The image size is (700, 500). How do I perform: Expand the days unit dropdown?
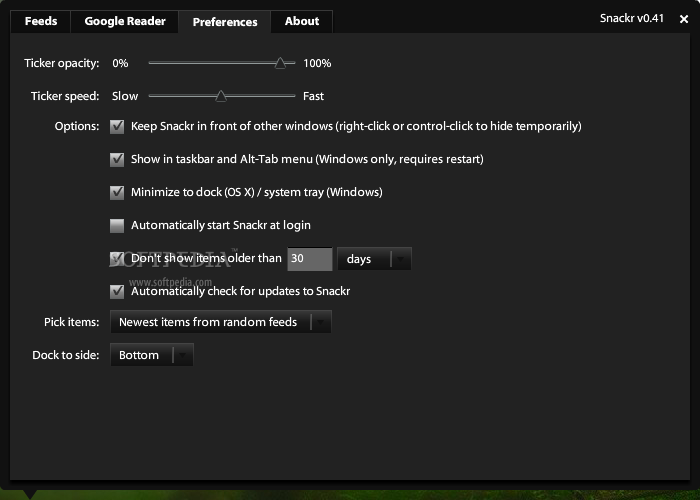[374, 259]
